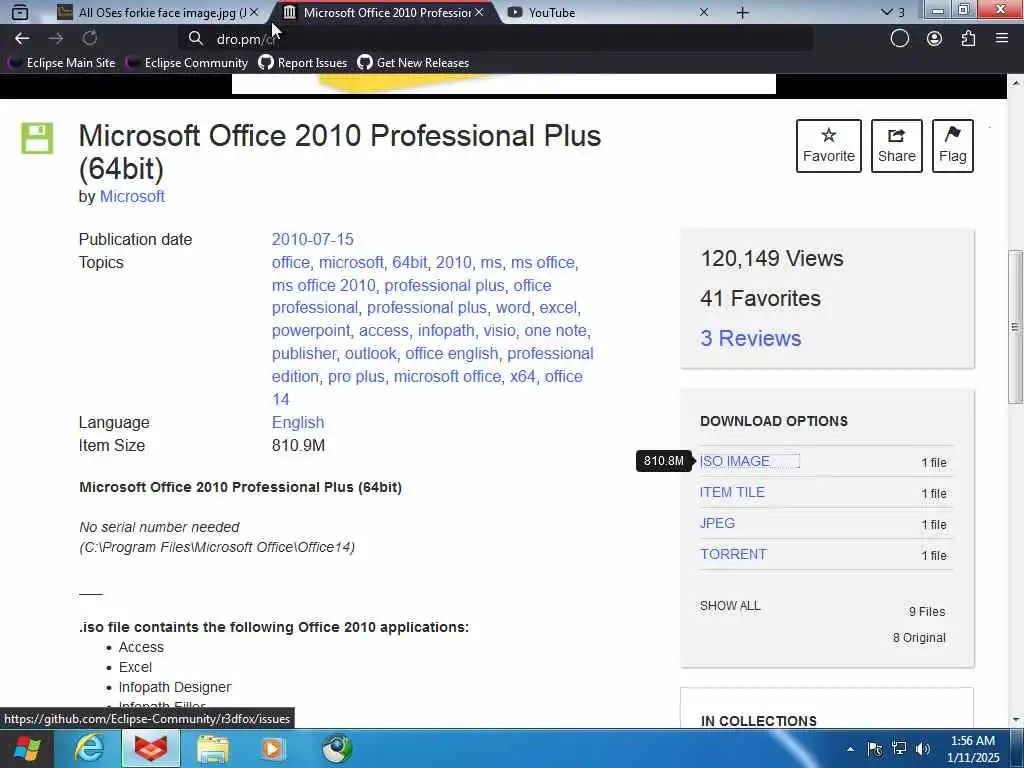The image size is (1024, 768).
Task: Open the ITEM TILE download option
Action: coord(732,492)
